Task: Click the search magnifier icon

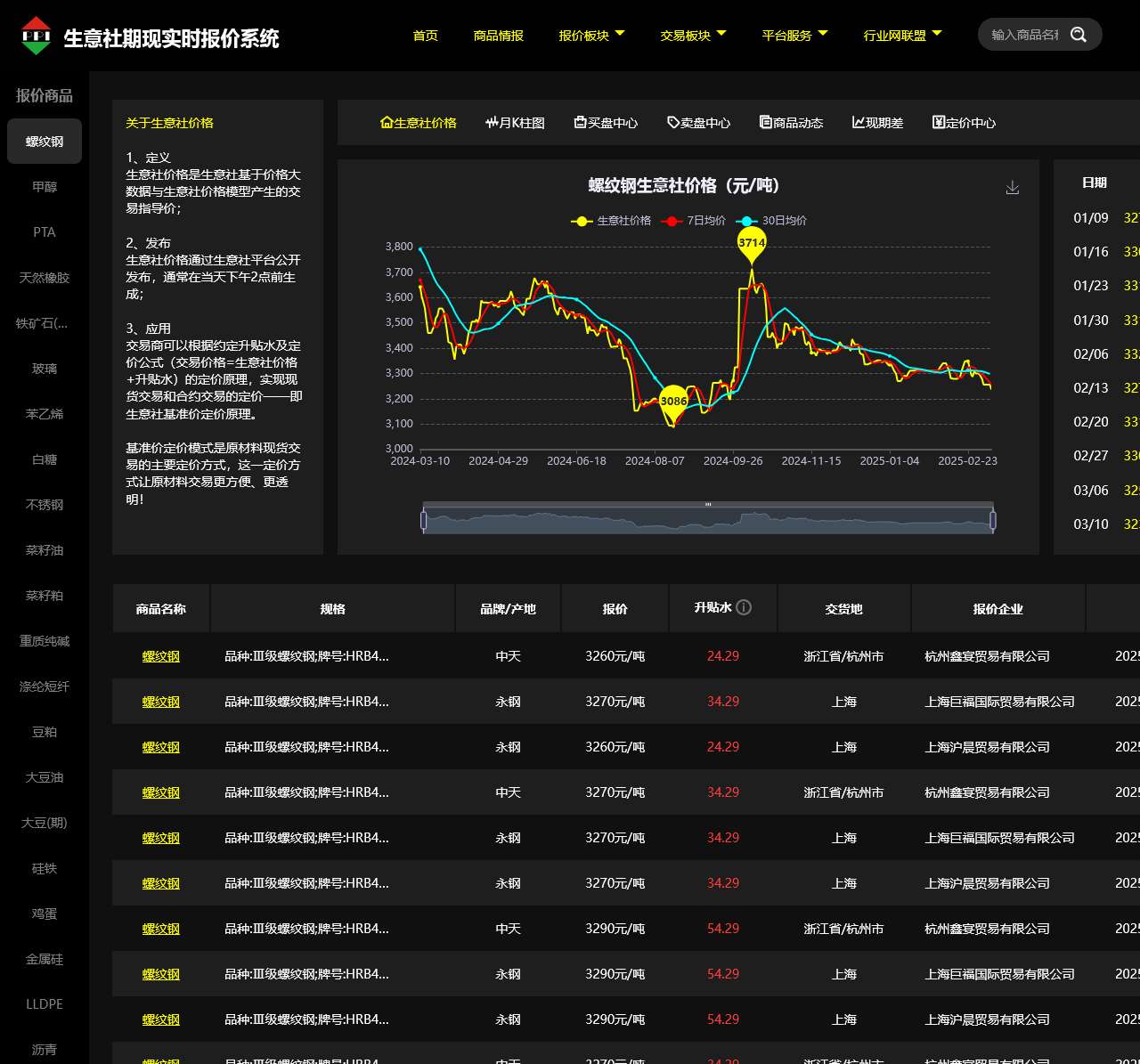Action: click(x=1079, y=35)
